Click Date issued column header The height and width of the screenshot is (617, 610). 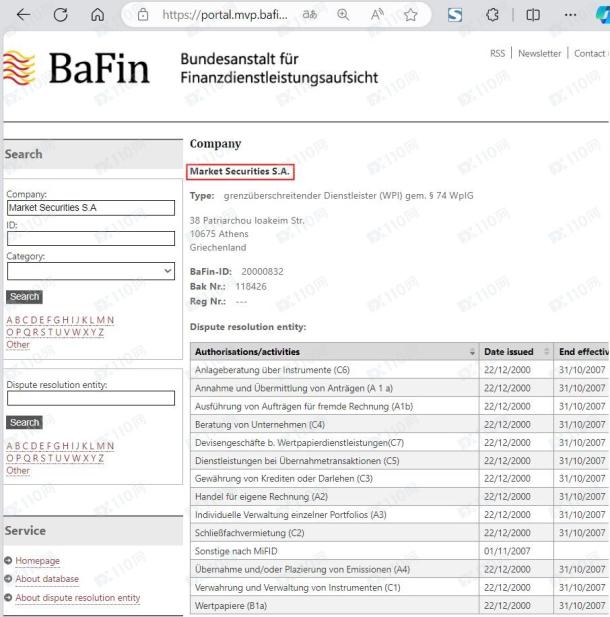(x=516, y=352)
